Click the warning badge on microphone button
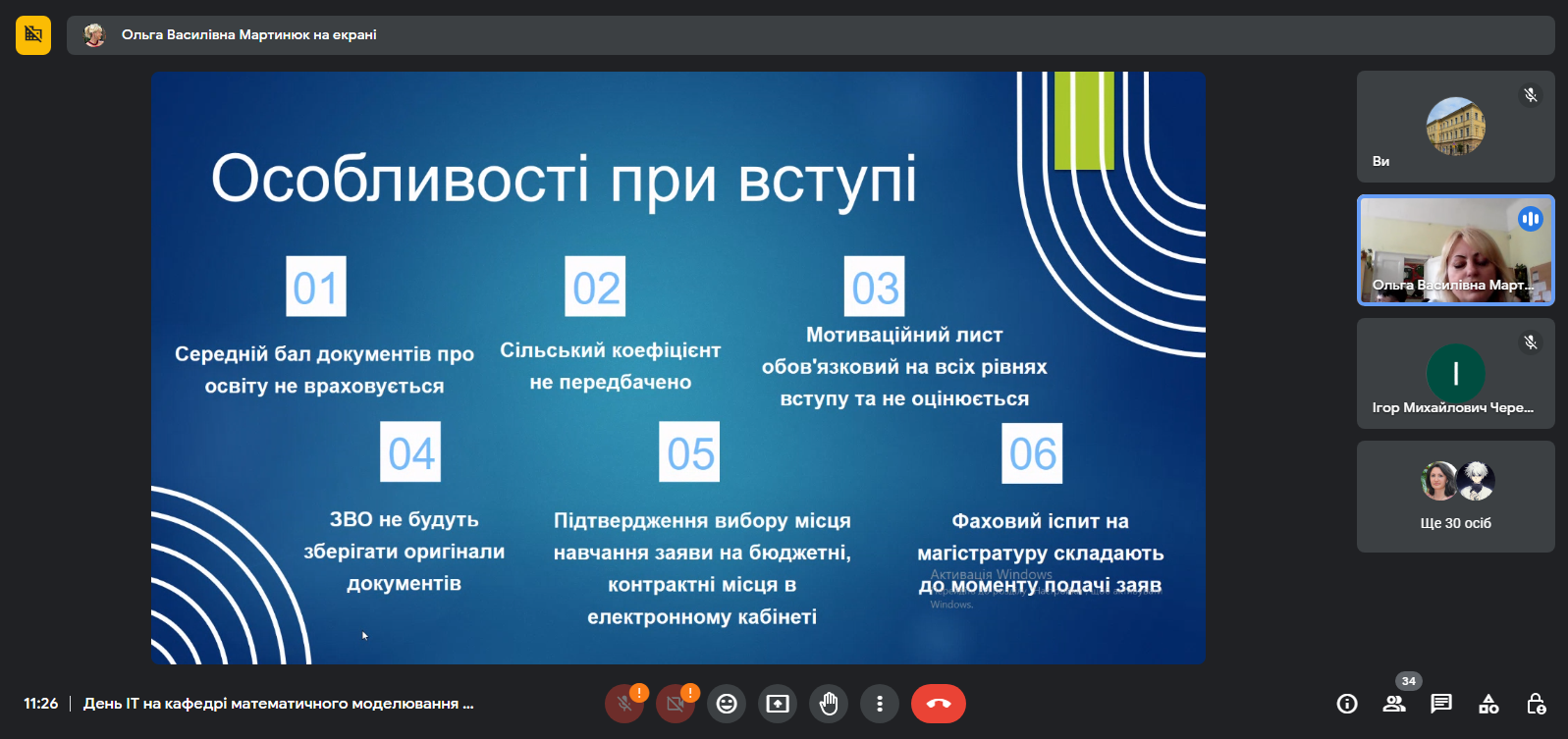The width and height of the screenshot is (1568, 739). 639,692
